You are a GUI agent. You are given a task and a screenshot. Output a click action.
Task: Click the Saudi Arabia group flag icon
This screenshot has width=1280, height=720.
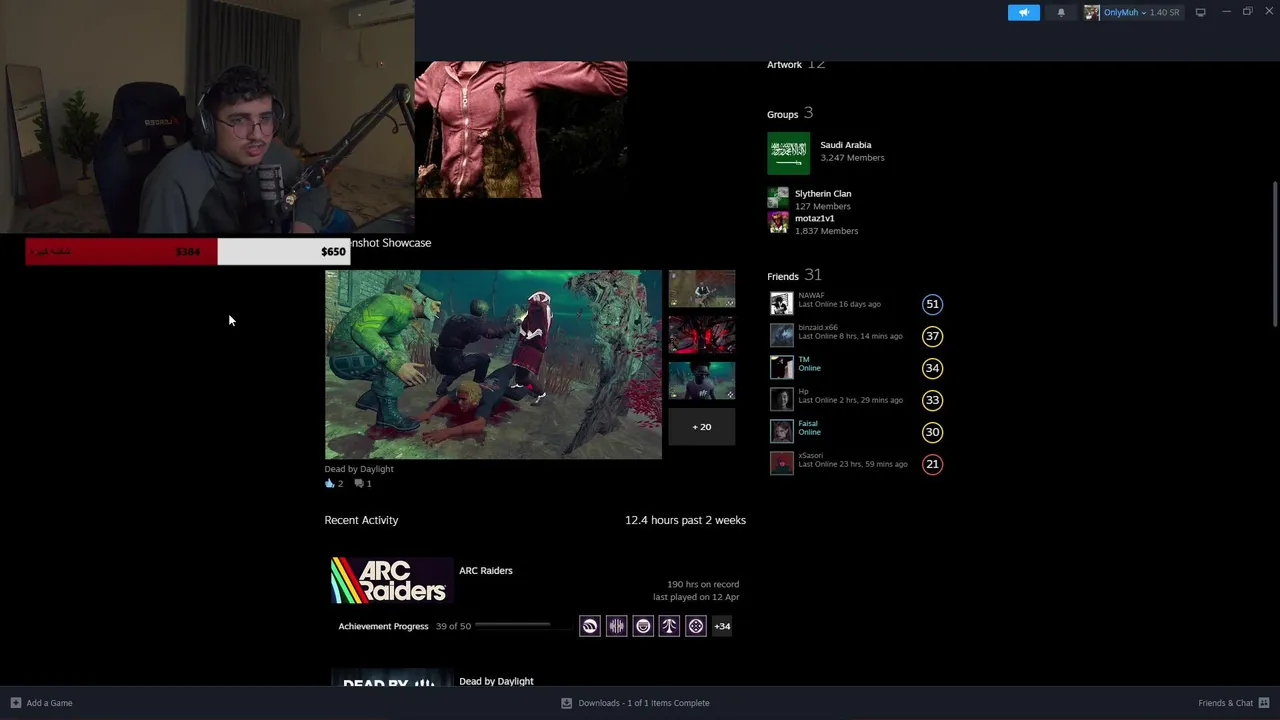click(788, 154)
